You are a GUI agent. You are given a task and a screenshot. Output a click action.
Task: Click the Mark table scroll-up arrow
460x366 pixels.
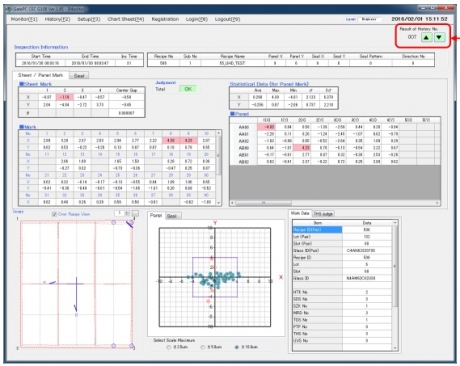[x=219, y=133]
